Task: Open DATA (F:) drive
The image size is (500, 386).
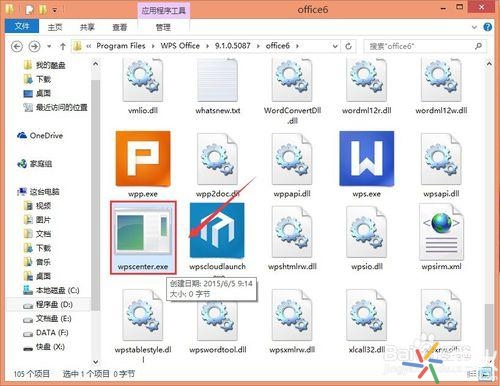Action: pos(46,333)
